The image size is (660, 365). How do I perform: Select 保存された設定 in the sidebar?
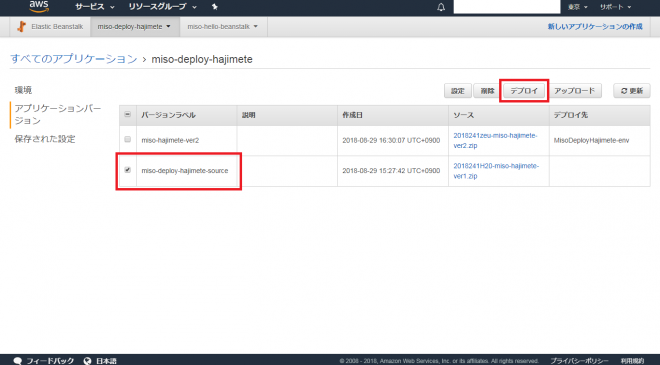(x=45, y=139)
